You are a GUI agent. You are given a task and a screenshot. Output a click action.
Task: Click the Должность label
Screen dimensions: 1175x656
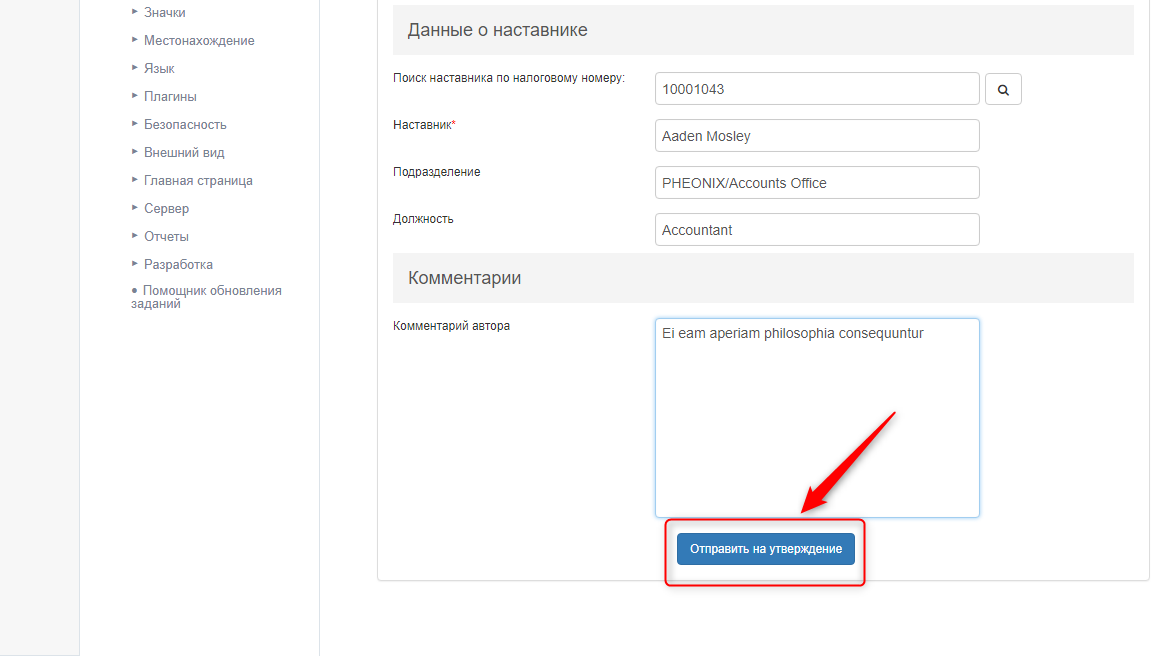coord(423,219)
